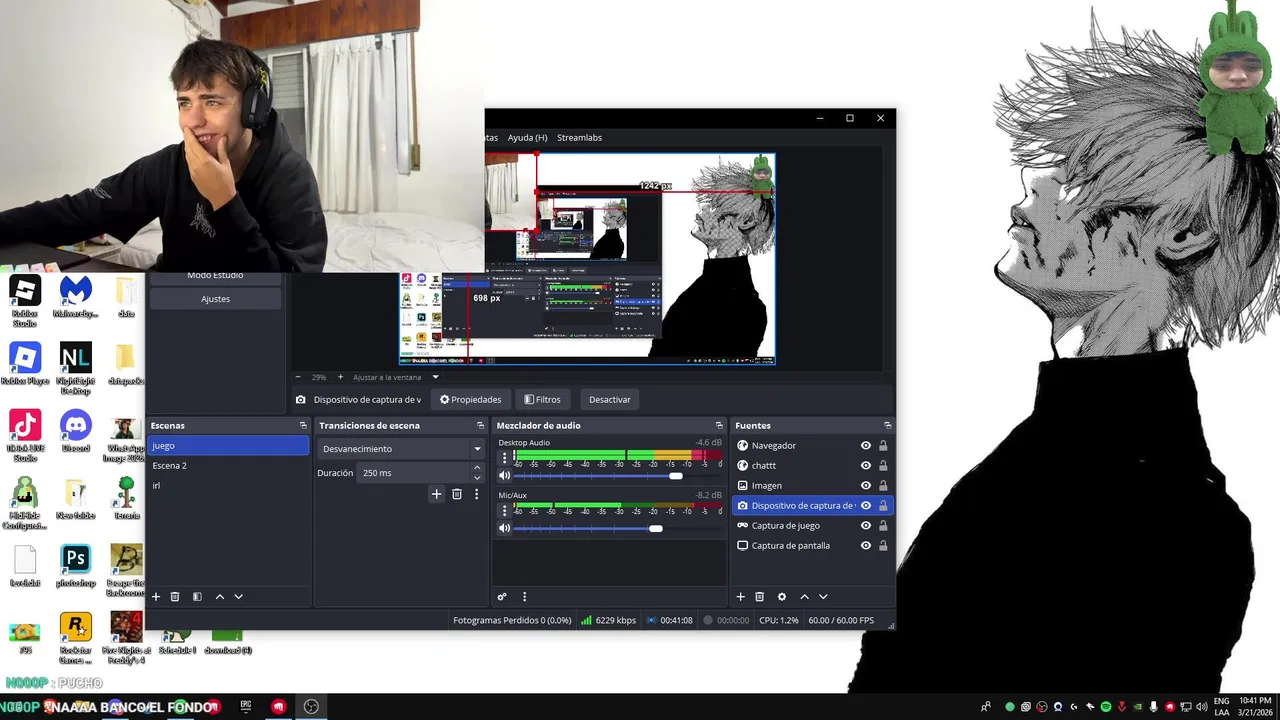Undock the Transiciones de escena panel
1280x720 pixels.
[x=480, y=426]
